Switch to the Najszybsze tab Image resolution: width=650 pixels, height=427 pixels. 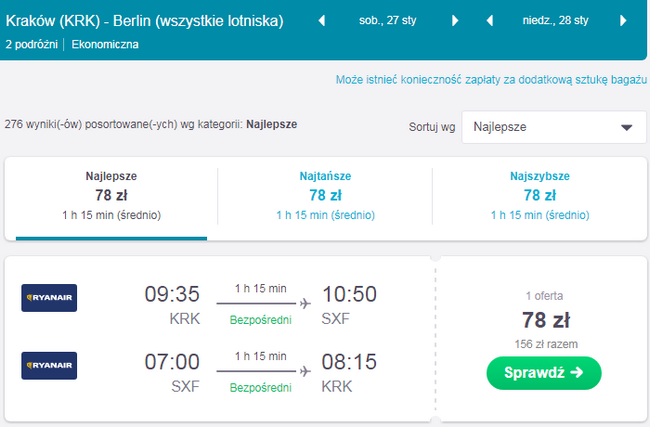[x=540, y=196]
